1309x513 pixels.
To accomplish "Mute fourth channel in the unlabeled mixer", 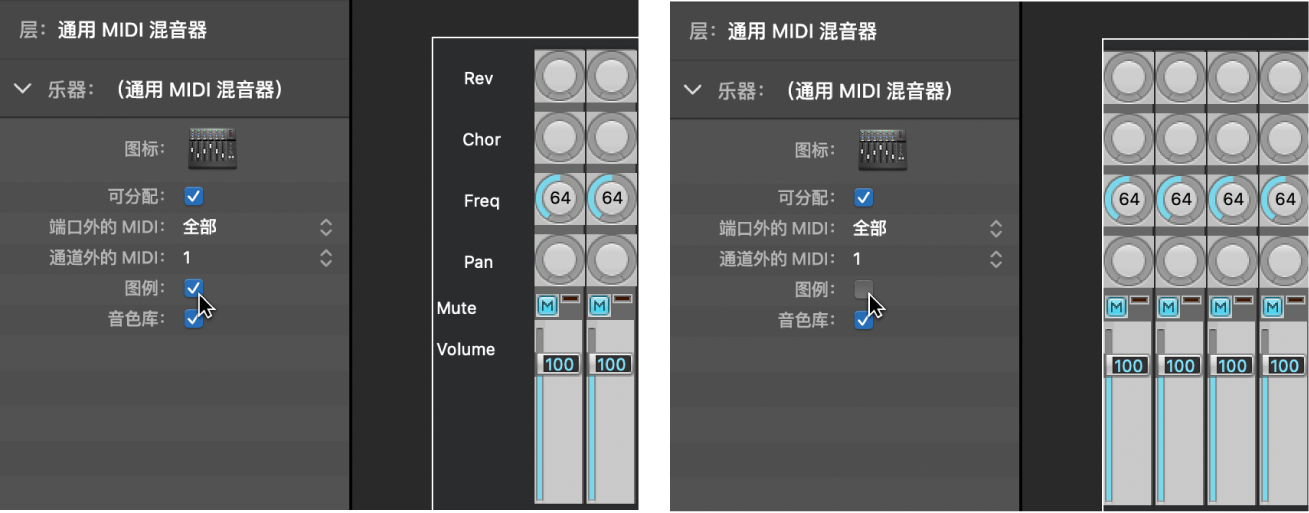I will (x=1272, y=306).
